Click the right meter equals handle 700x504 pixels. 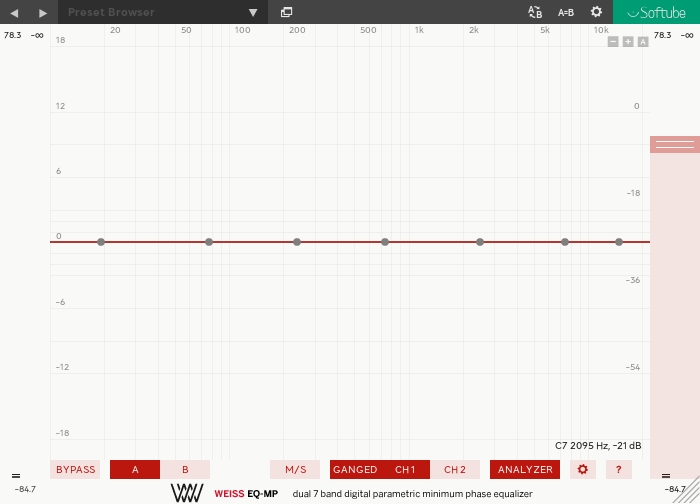click(x=666, y=476)
